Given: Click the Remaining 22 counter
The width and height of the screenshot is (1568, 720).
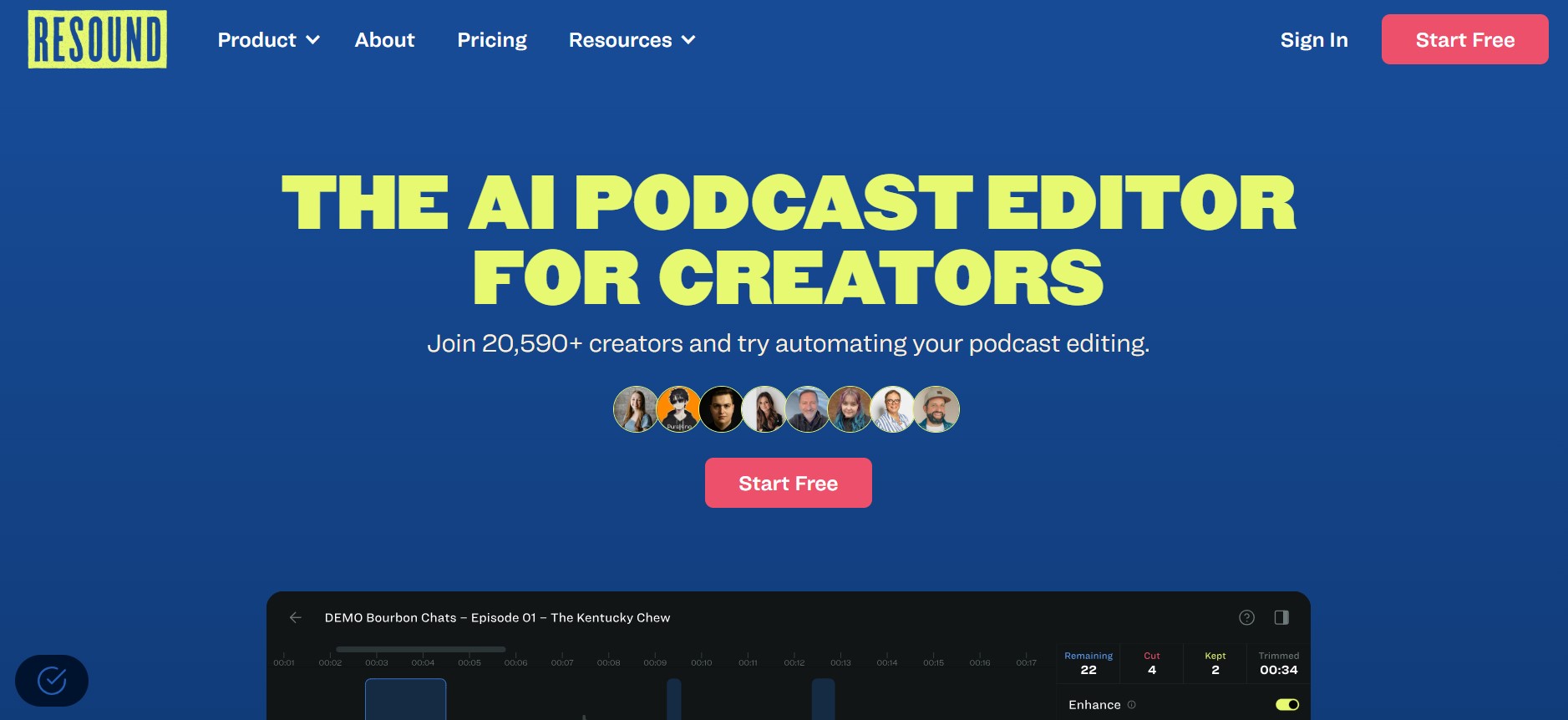Looking at the screenshot, I should [x=1088, y=663].
